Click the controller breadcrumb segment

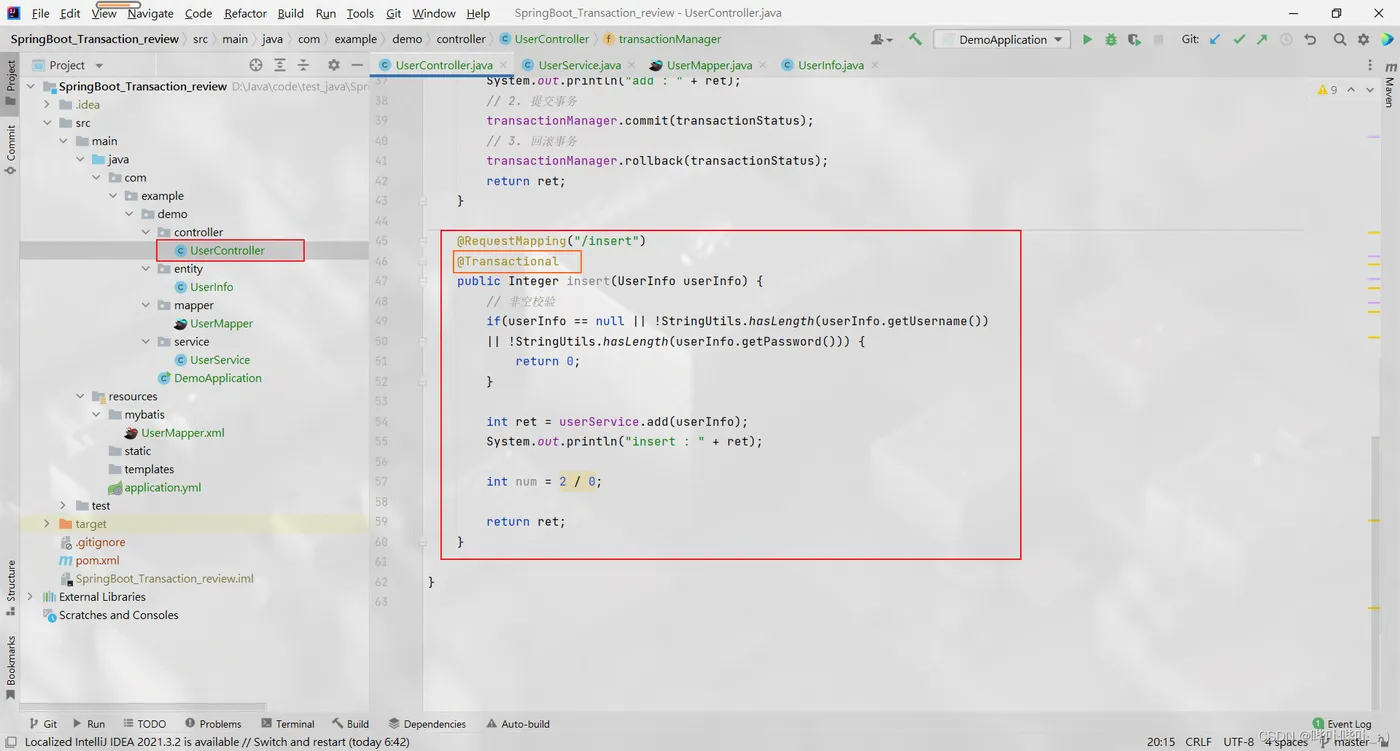pos(461,39)
